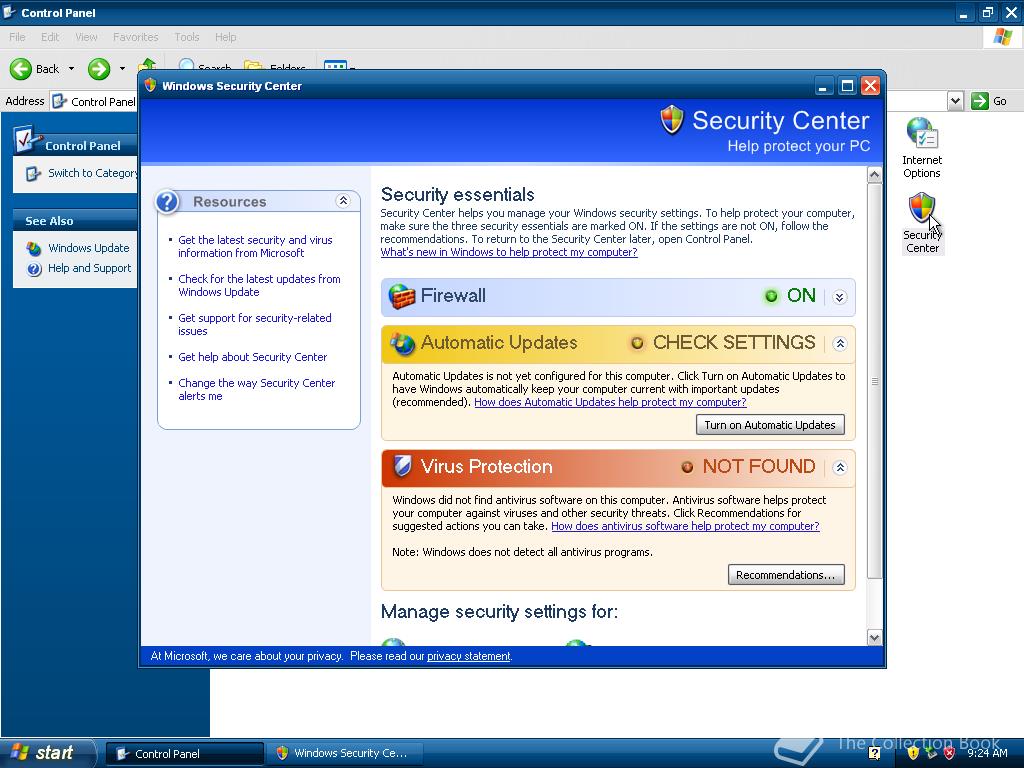1024x768 pixels.
Task: Click the NOT FOUND status text
Action: (x=759, y=466)
